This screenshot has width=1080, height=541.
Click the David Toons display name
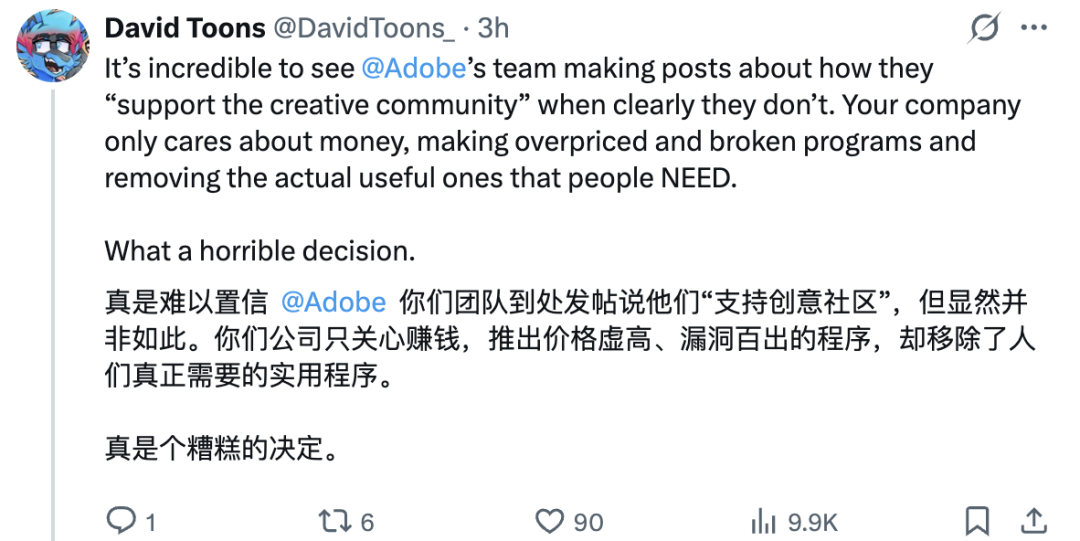[185, 28]
